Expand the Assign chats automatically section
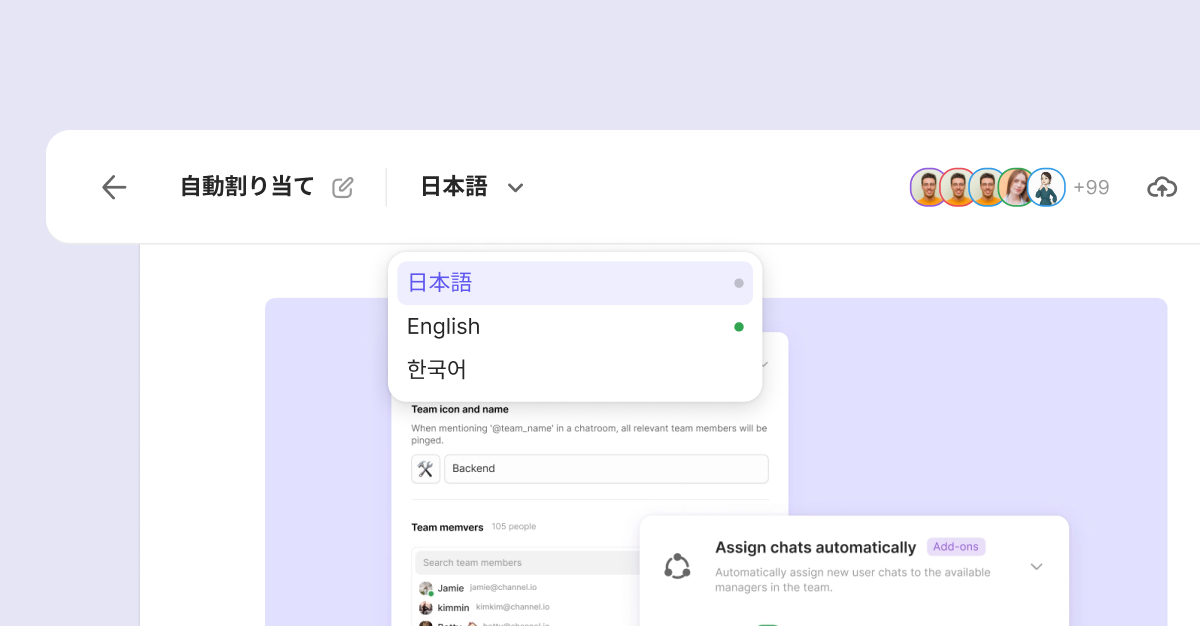Image resolution: width=1200 pixels, height=626 pixels. [x=1036, y=567]
